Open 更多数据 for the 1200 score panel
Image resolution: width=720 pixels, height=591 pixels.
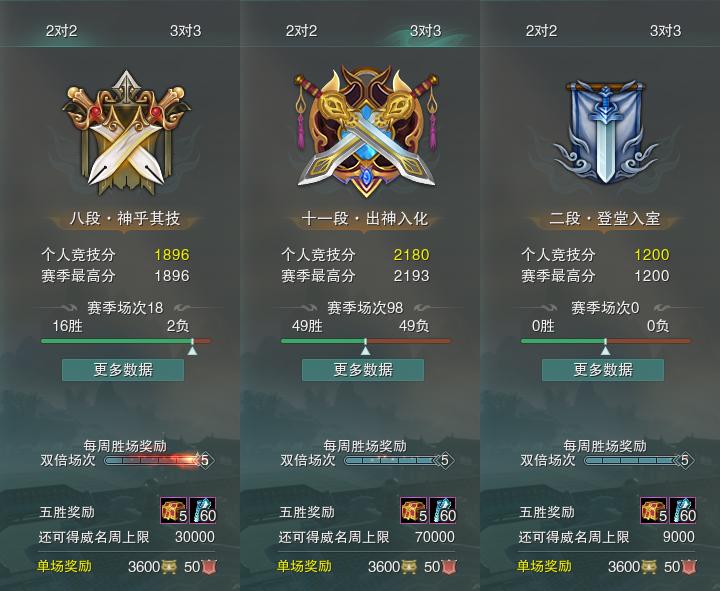pos(603,370)
